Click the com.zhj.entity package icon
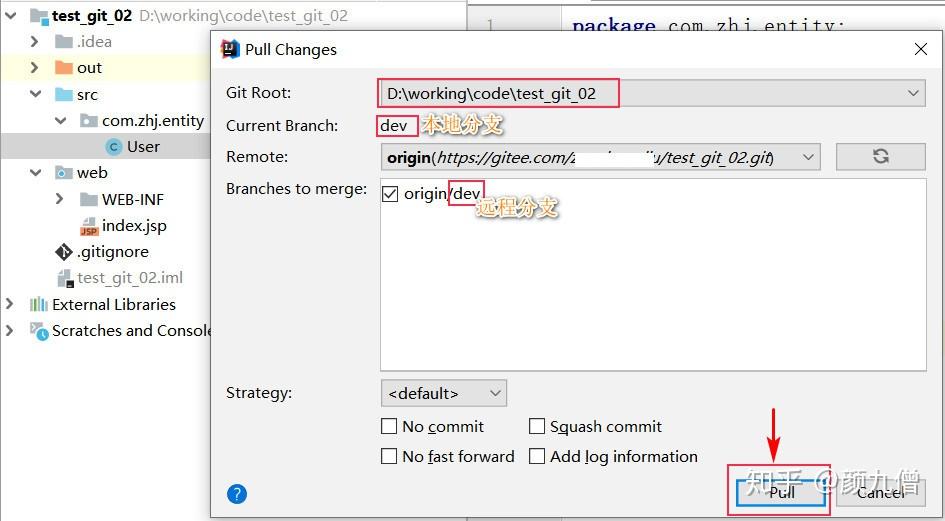Screen dimensions: 945x521 pos(89,121)
